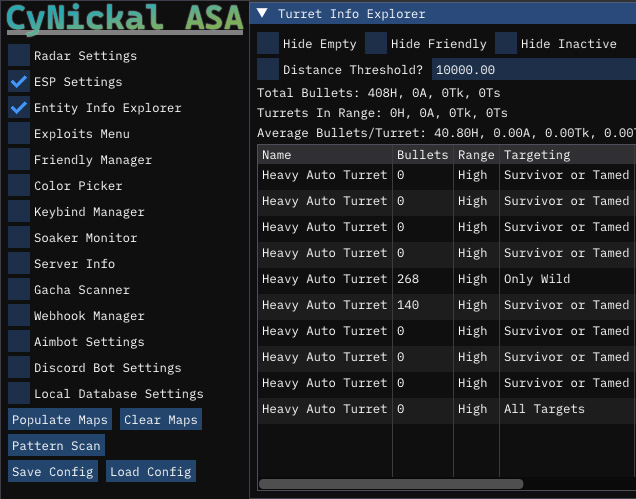Image resolution: width=636 pixels, height=499 pixels.
Task: Click the Targeting column header
Action: click(537, 155)
